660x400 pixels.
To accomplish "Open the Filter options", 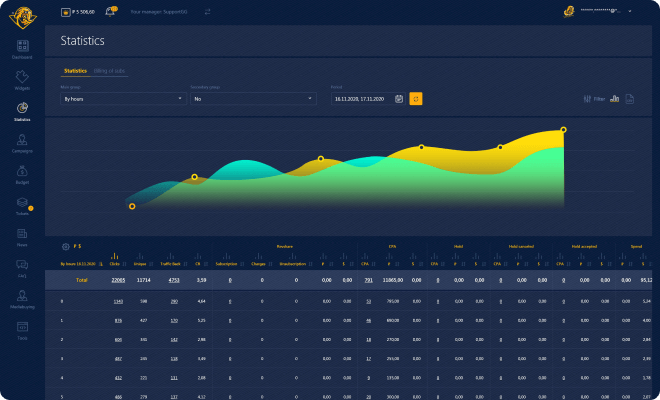I will pos(594,99).
